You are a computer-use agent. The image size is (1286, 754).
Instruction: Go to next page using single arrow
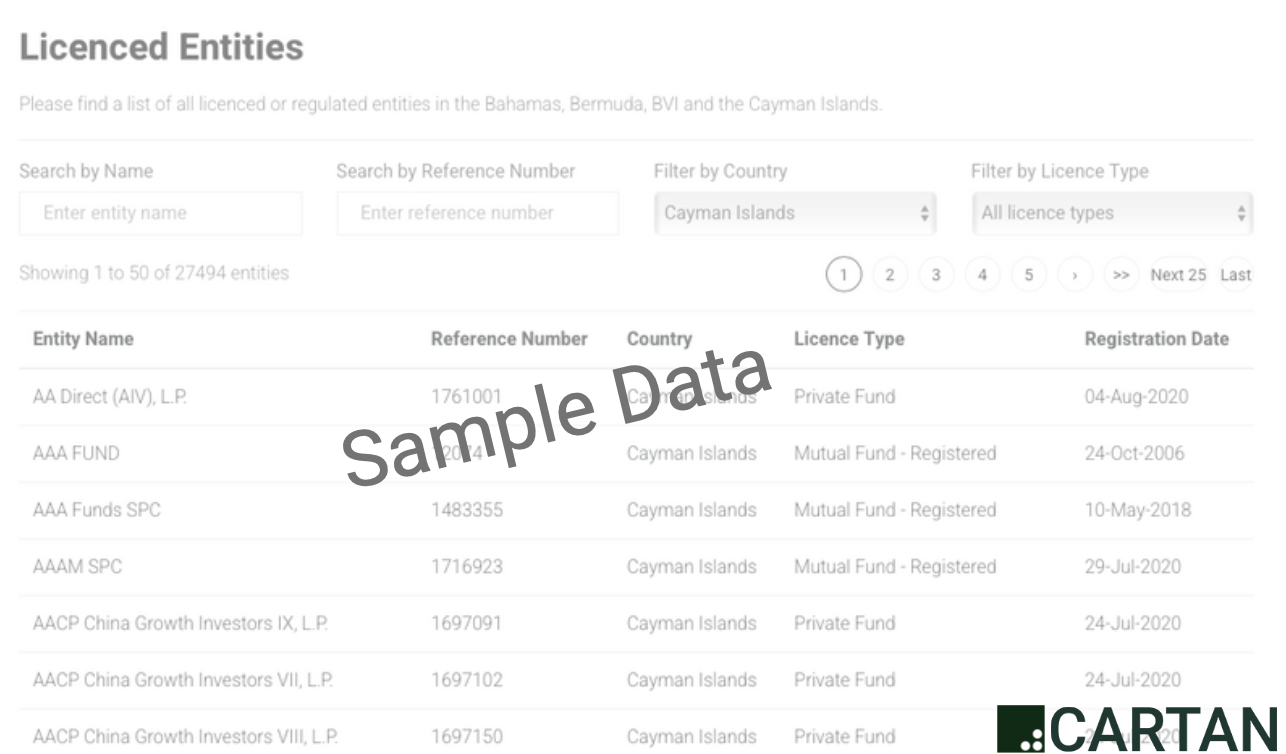pos(1075,275)
